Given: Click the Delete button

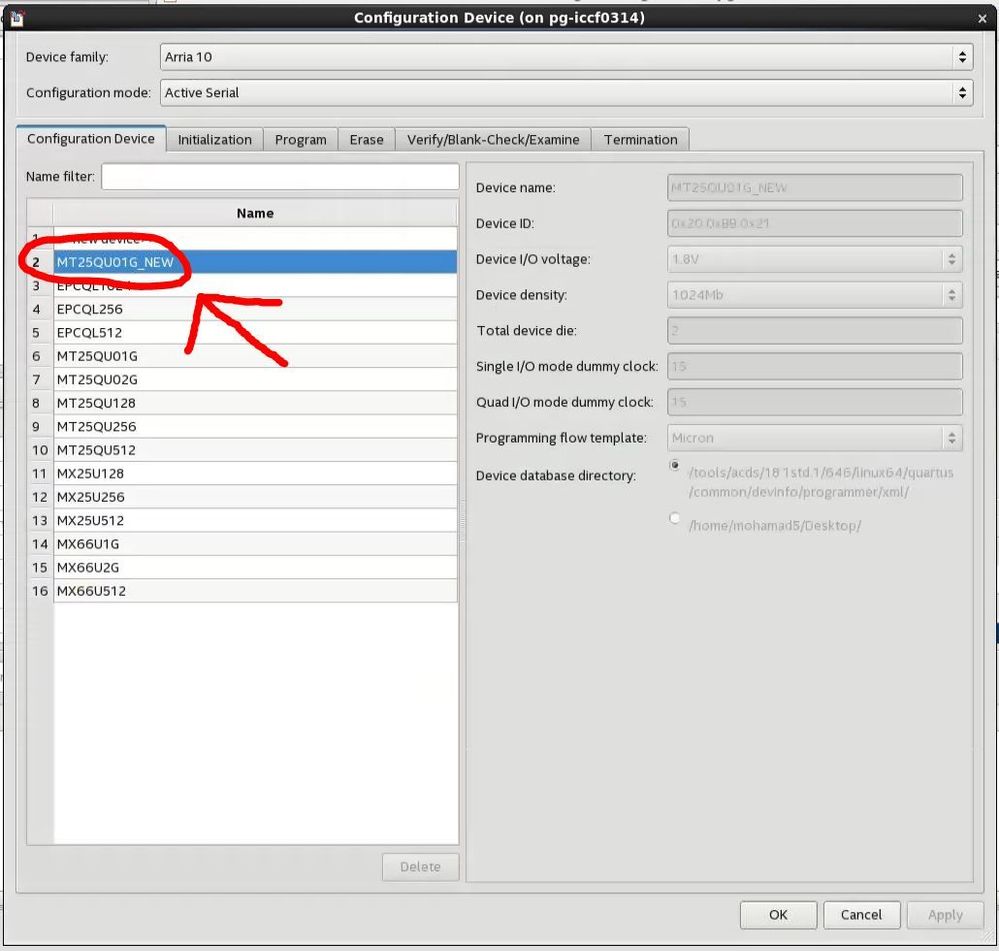Looking at the screenshot, I should click(420, 867).
